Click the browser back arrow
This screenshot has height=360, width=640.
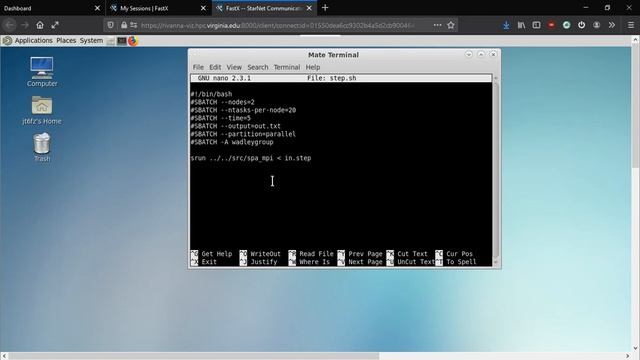10,25
